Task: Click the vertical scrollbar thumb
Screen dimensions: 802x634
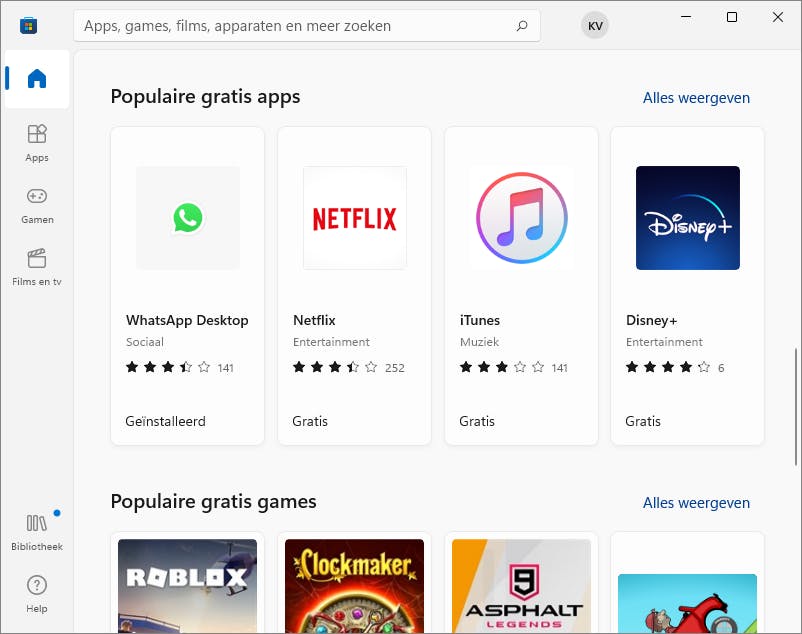Action: pyautogui.click(x=795, y=406)
